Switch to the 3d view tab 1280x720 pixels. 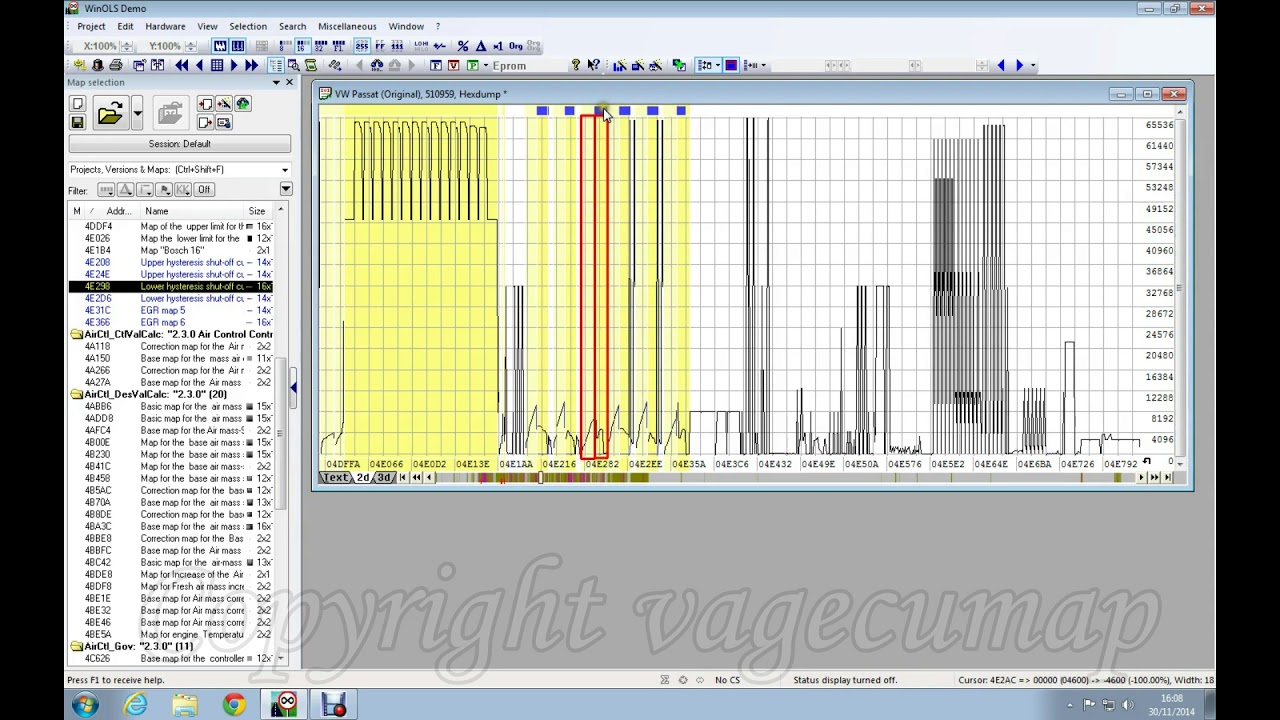click(384, 478)
